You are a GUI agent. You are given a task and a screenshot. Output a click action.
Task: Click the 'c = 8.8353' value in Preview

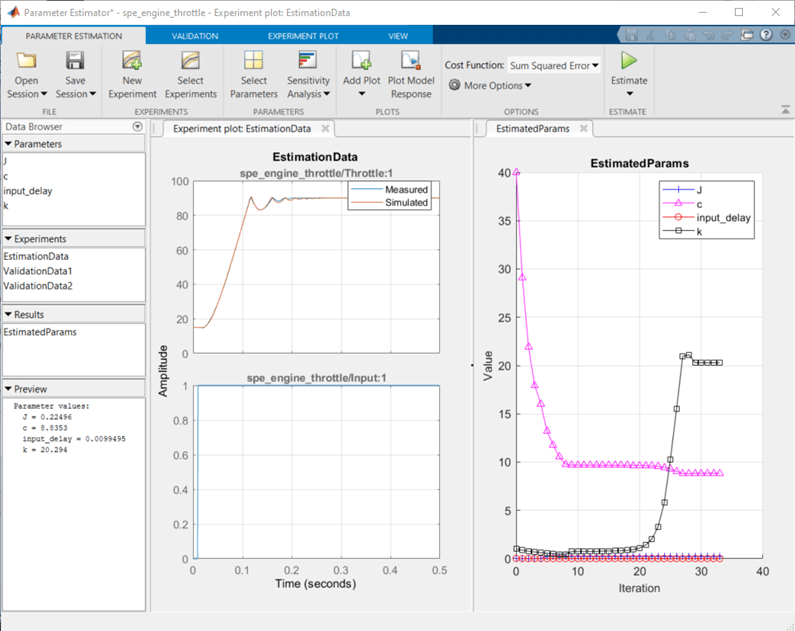coord(45,428)
